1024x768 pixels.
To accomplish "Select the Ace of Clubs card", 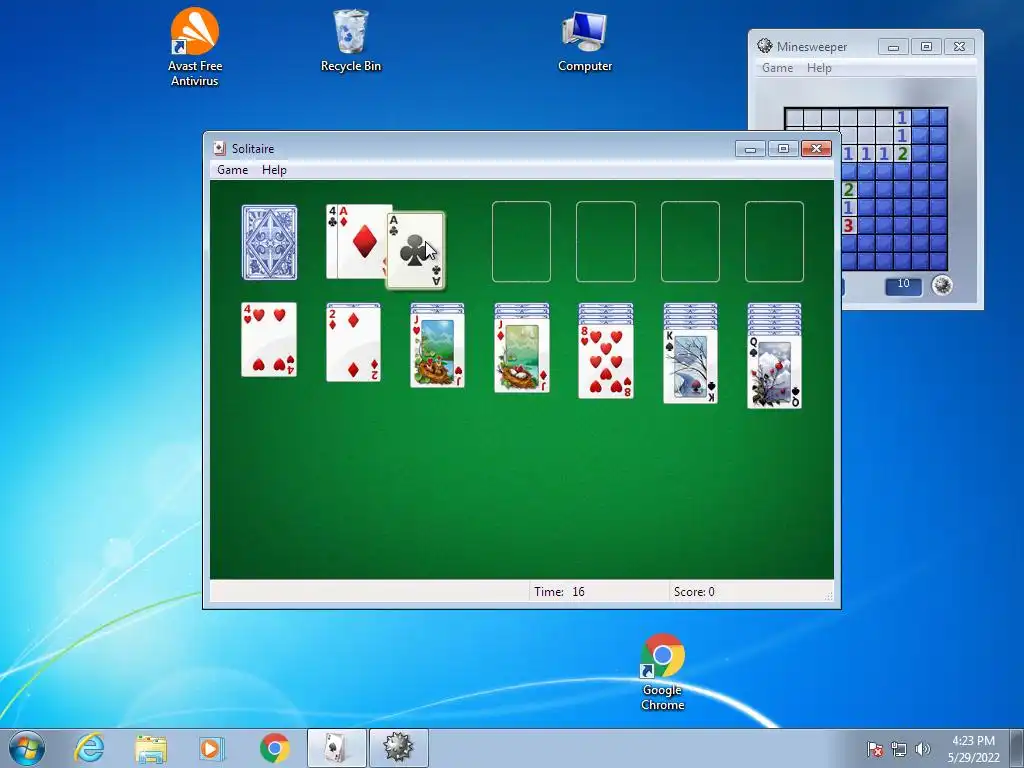I will 415,250.
